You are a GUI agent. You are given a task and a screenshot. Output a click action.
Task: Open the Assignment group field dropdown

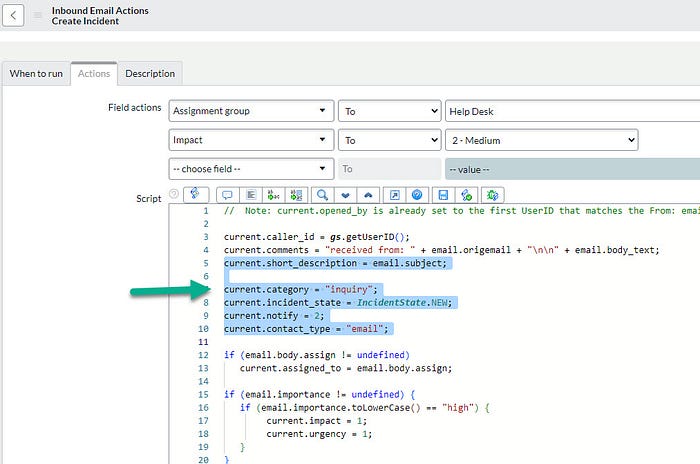pyautogui.click(x=250, y=111)
